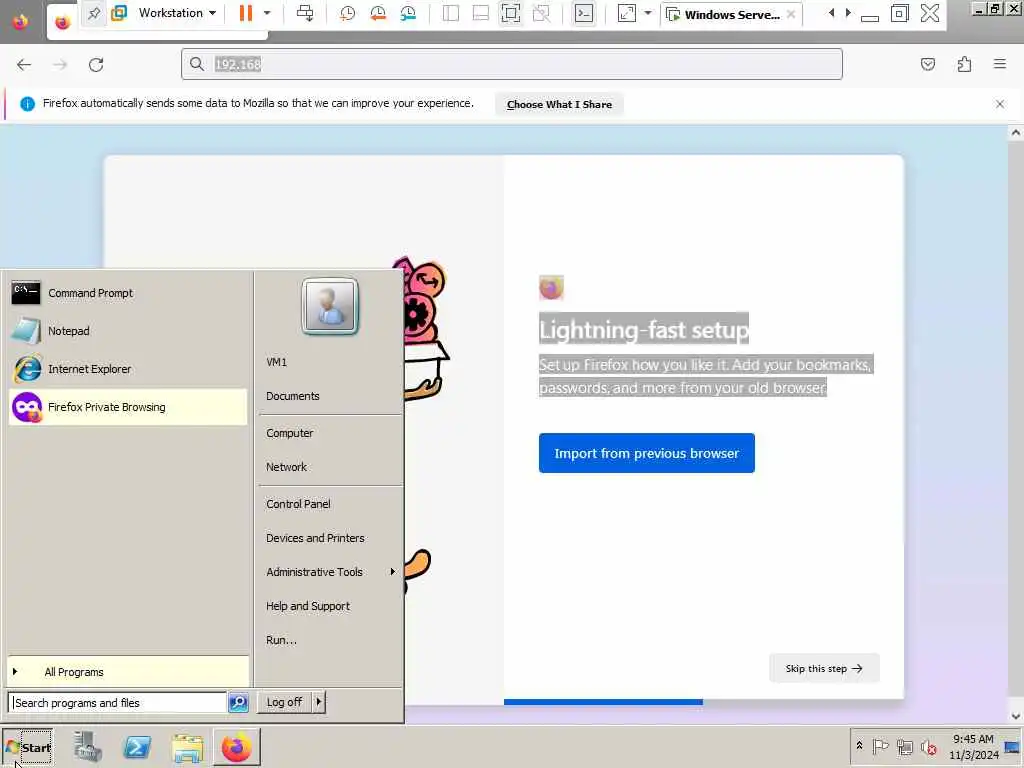Click the Firefox address bar
Image resolution: width=1024 pixels, height=768 pixels.
coord(512,64)
